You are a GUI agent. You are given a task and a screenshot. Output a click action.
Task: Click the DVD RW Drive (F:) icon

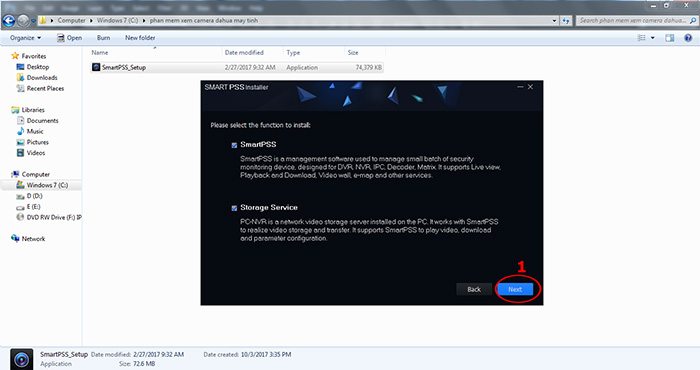click(x=20, y=217)
